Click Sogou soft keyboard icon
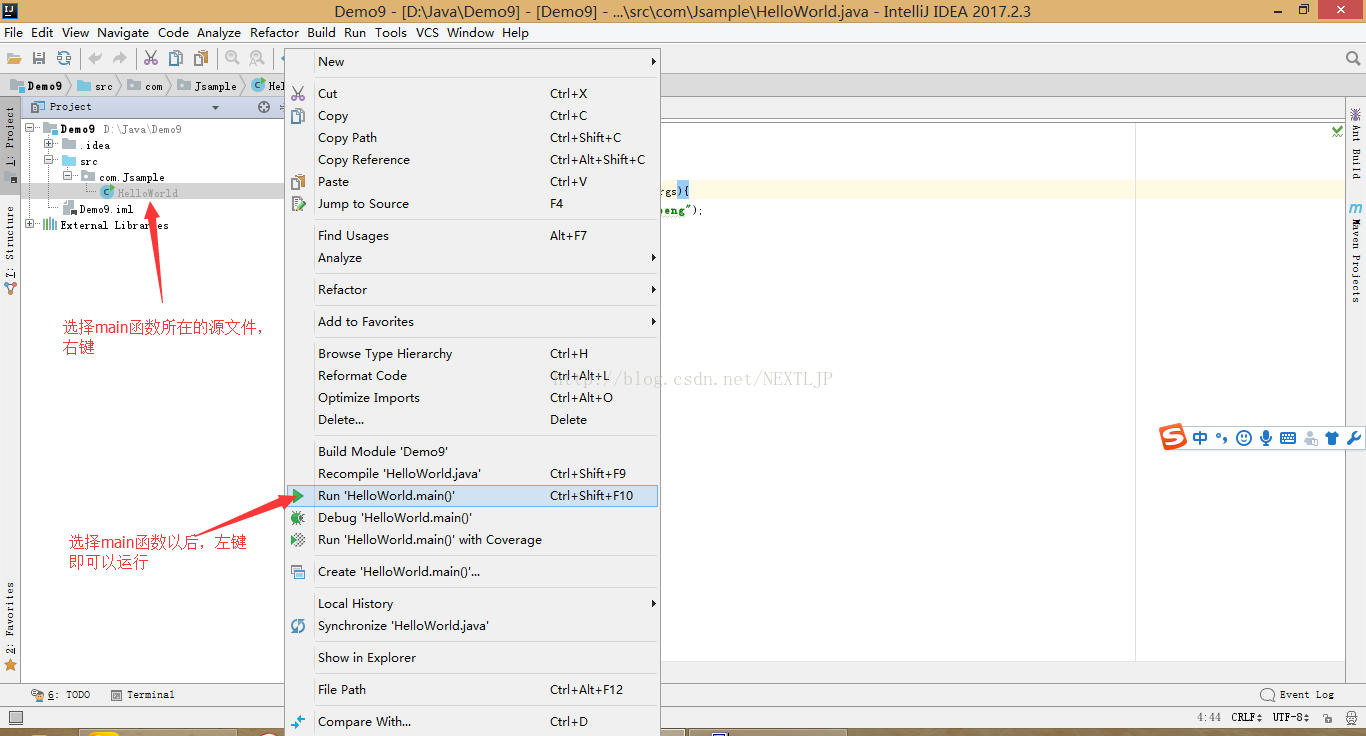The width and height of the screenshot is (1366, 736). tap(1288, 438)
